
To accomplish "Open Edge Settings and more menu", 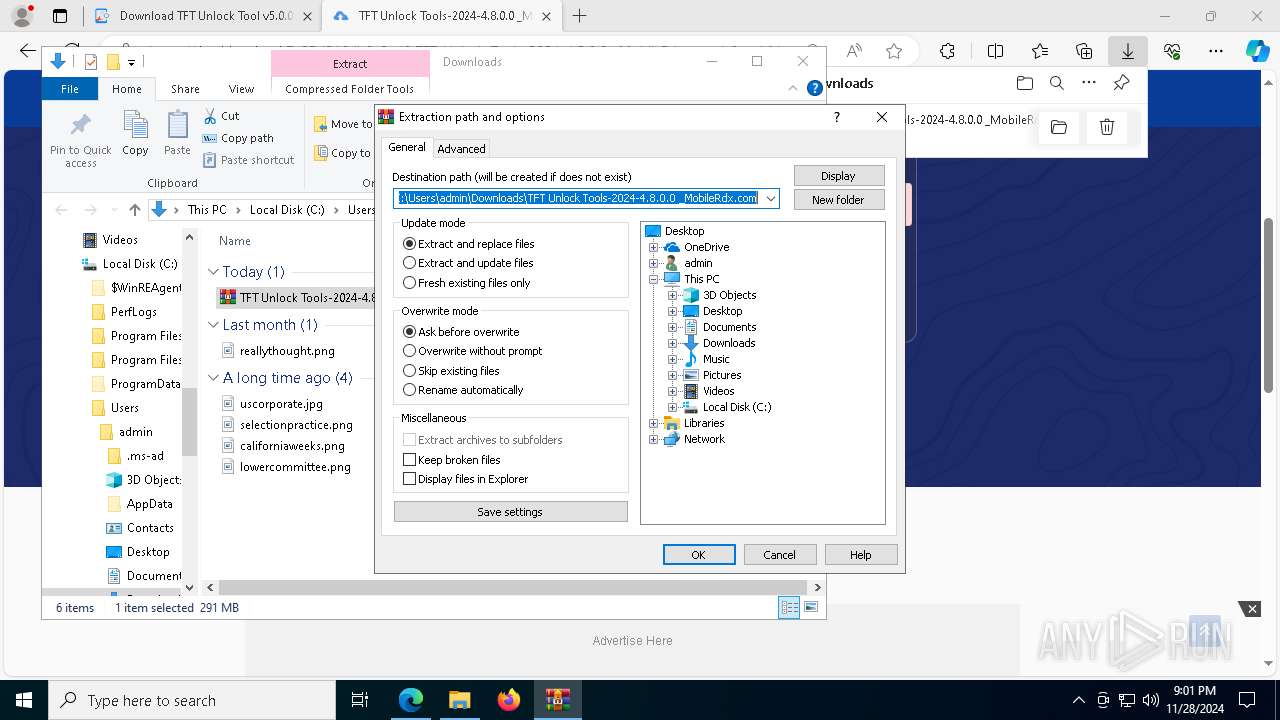I will click(x=1216, y=51).
